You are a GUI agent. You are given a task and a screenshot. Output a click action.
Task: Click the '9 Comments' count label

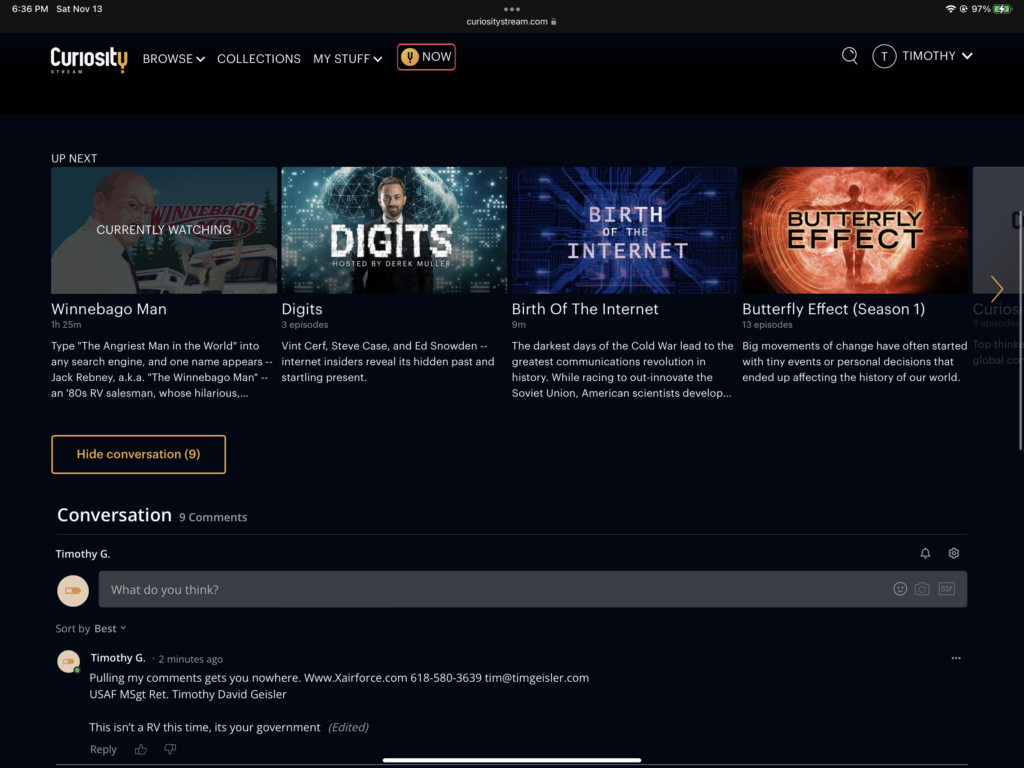coord(213,517)
